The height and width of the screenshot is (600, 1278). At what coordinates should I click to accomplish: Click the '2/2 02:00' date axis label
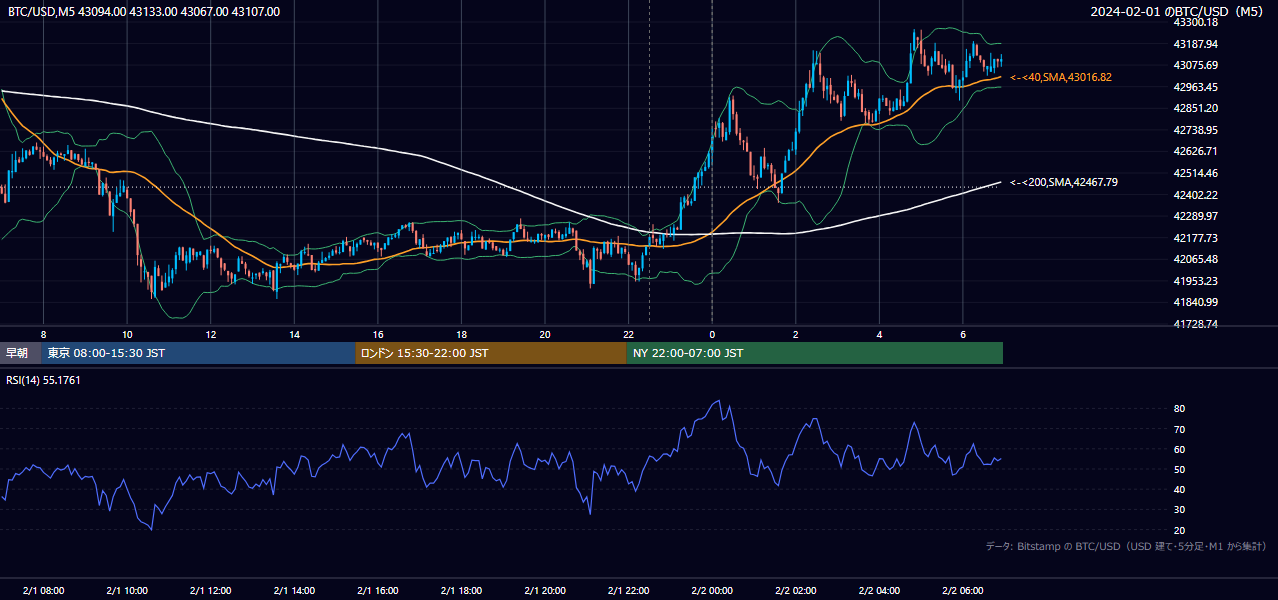pos(795,590)
